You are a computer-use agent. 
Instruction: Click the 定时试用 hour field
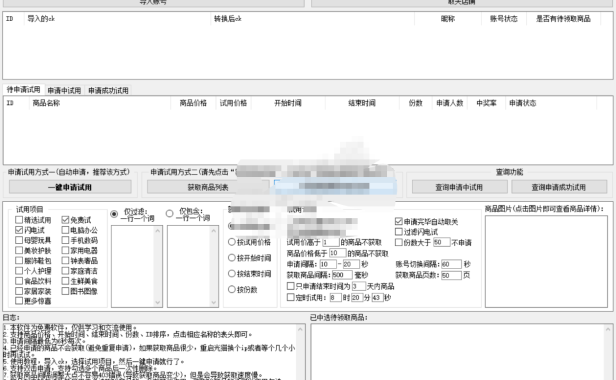tap(336, 297)
